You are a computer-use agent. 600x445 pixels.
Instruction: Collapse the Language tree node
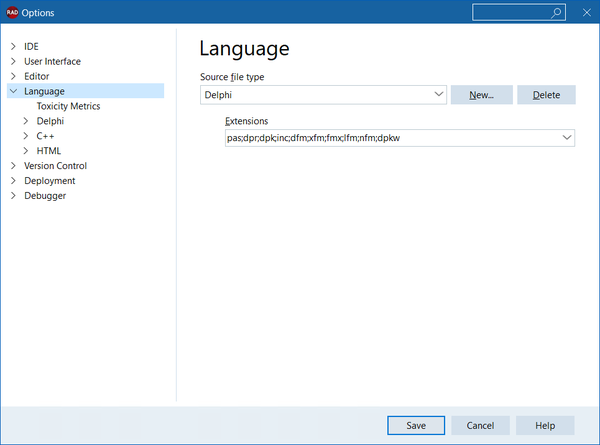tap(13, 91)
